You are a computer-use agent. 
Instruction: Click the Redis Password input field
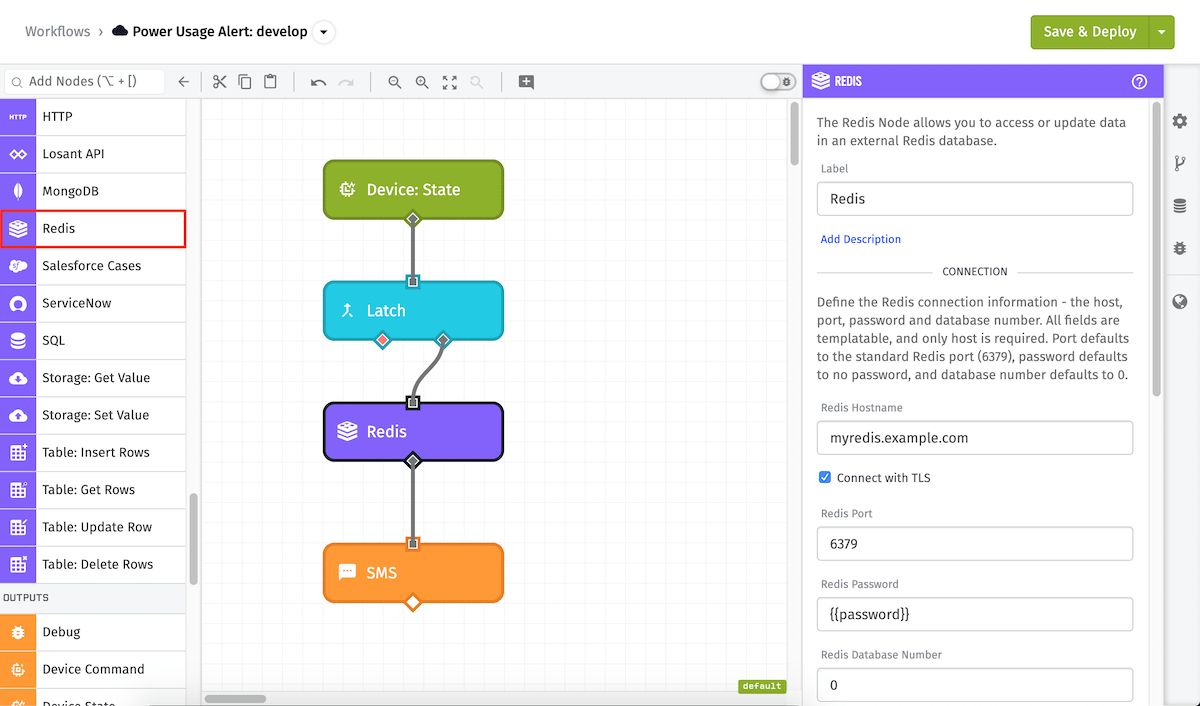point(975,614)
